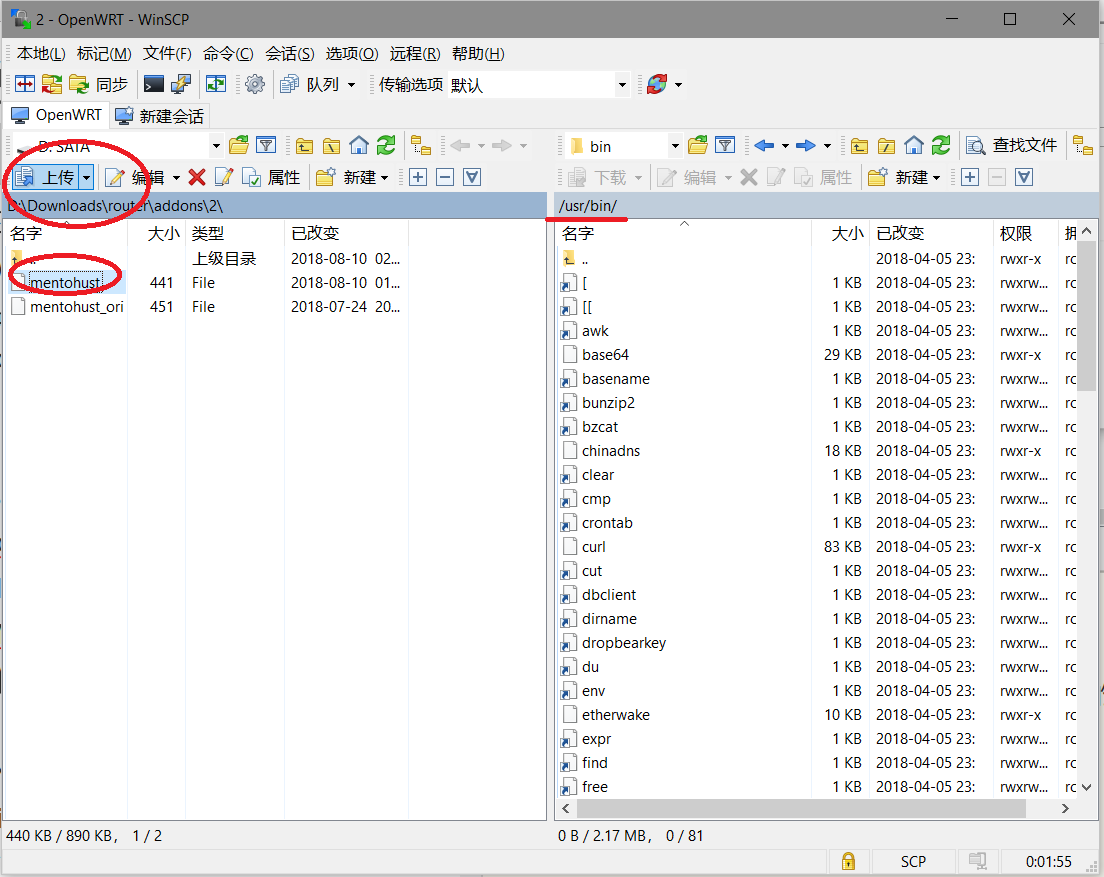Refresh the remote /usr/bin/ panel
Image resolution: width=1104 pixels, height=877 pixels.
[x=941, y=146]
